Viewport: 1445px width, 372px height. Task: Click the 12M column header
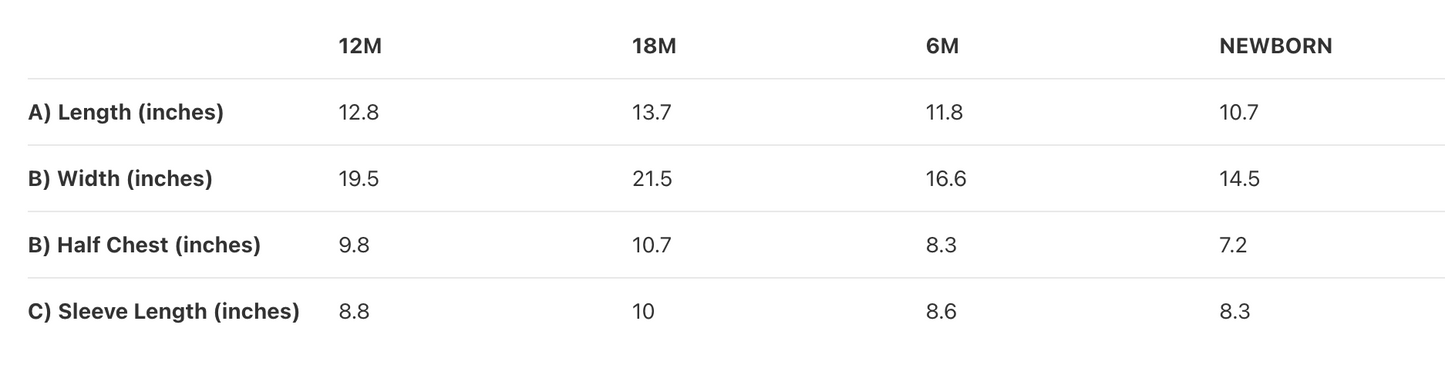[x=360, y=46]
